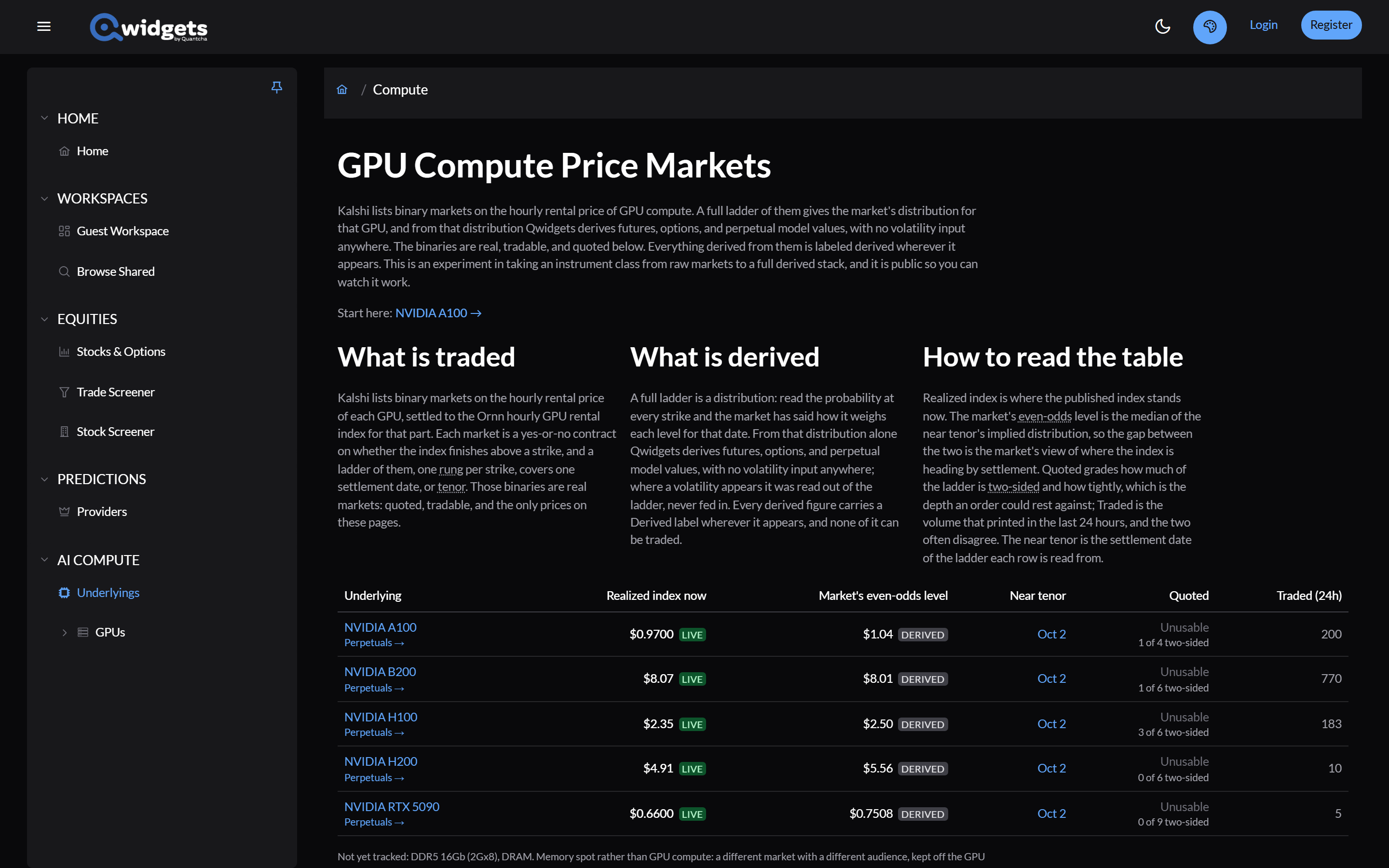Click Oct 2 tenor for NVIDIA A100
The height and width of the screenshot is (868, 1389).
point(1051,634)
